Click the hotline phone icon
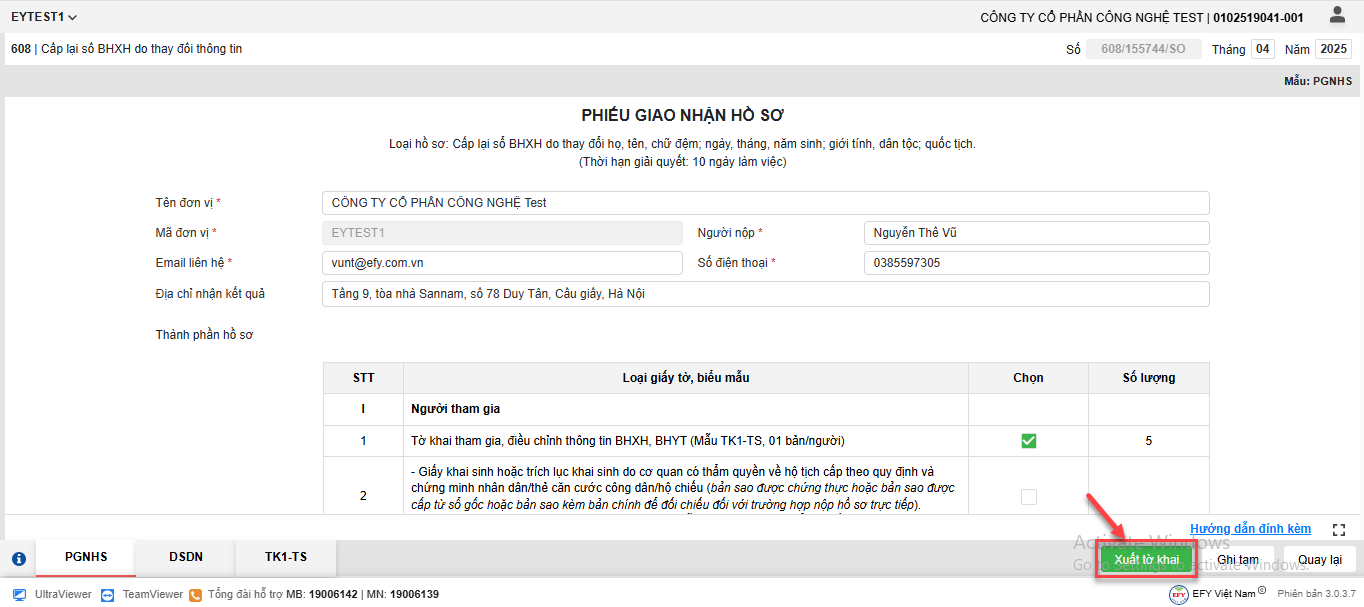Screen dimensions: 1364x607 pos(196,594)
